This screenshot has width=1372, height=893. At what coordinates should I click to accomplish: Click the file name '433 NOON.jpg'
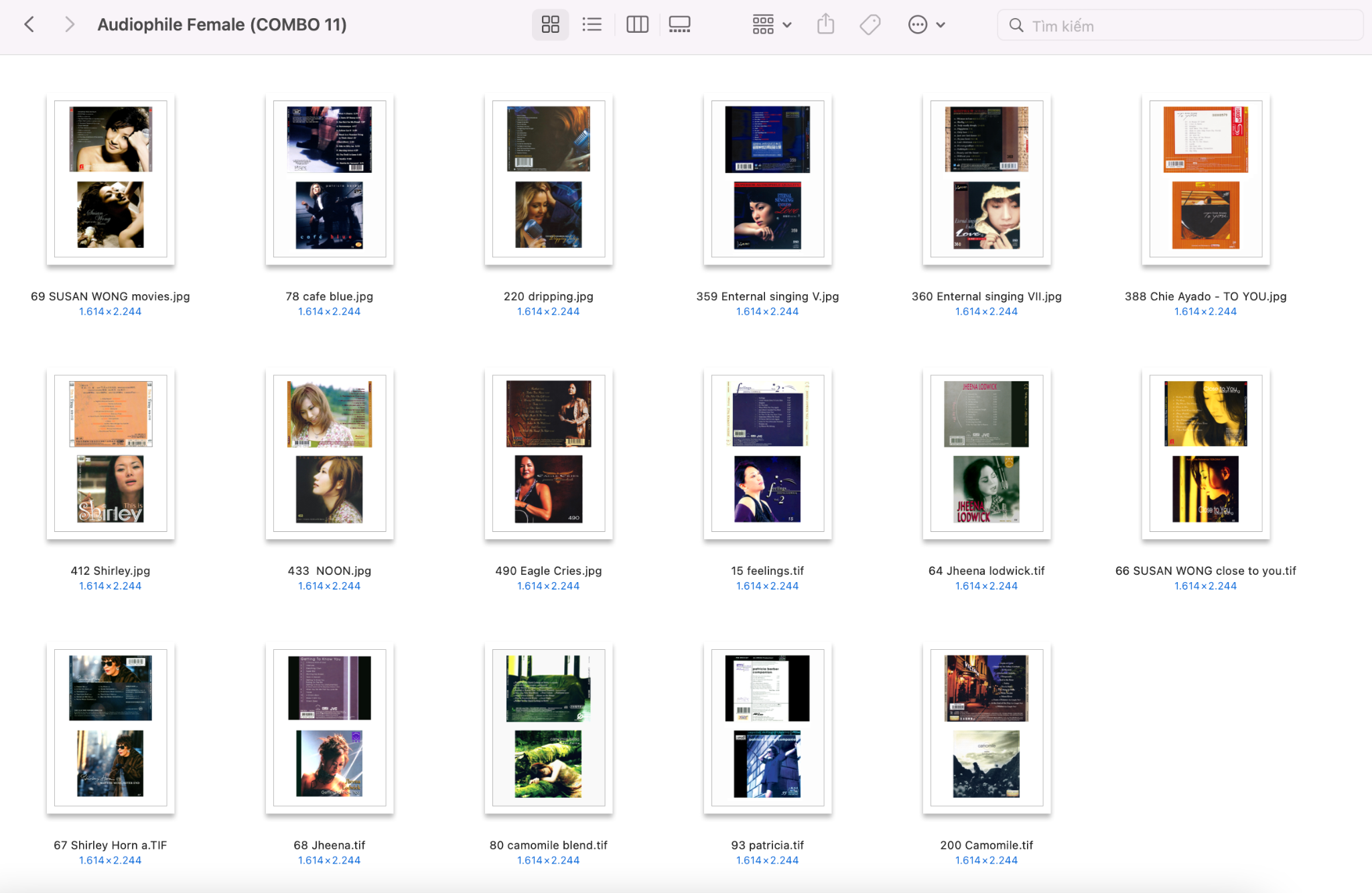[x=330, y=571]
